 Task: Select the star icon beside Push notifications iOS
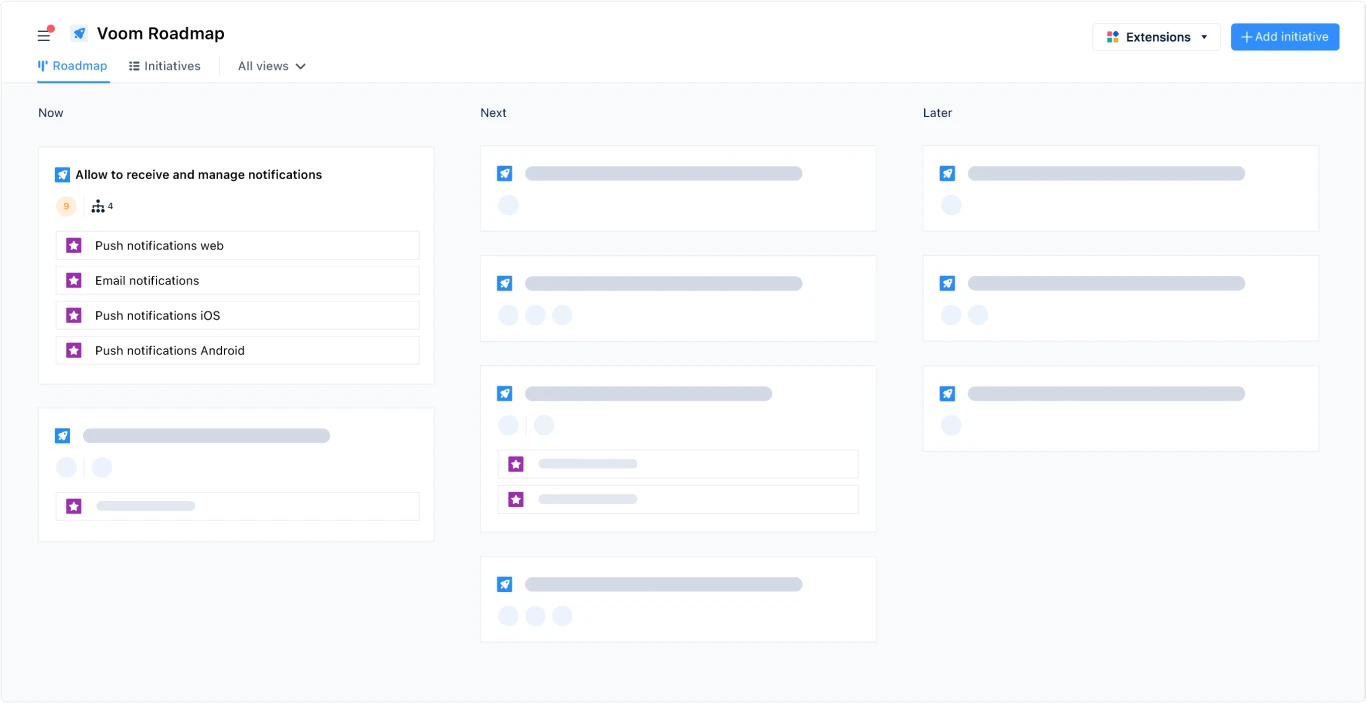tap(73, 315)
